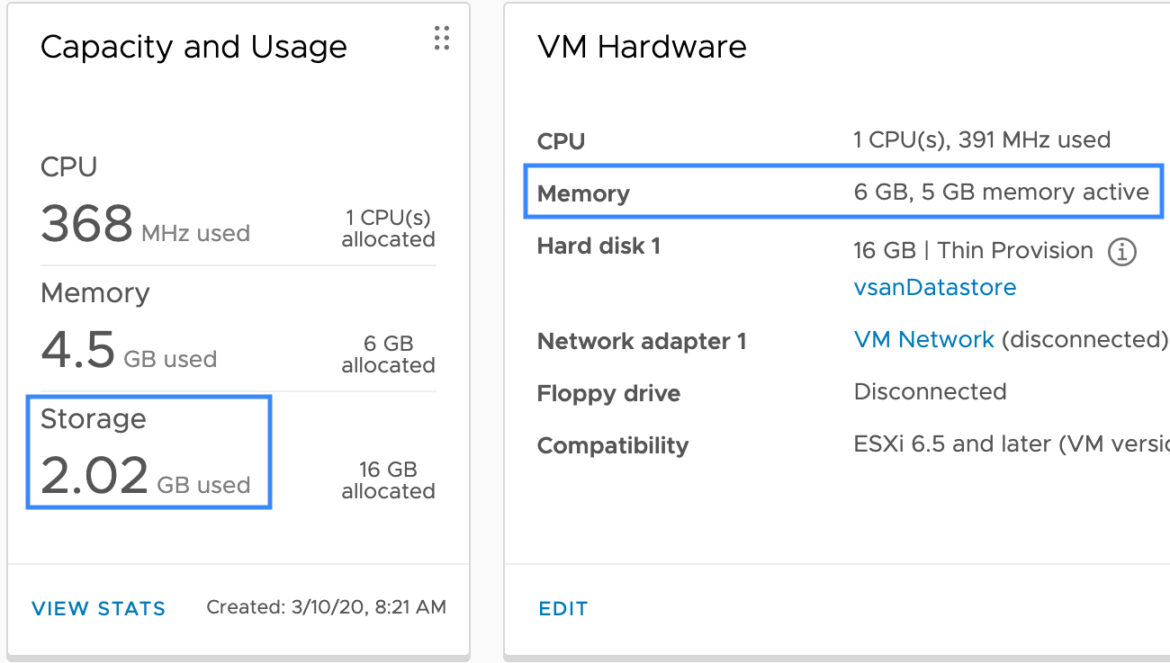Click the Floppy drive row

[x=843, y=392]
